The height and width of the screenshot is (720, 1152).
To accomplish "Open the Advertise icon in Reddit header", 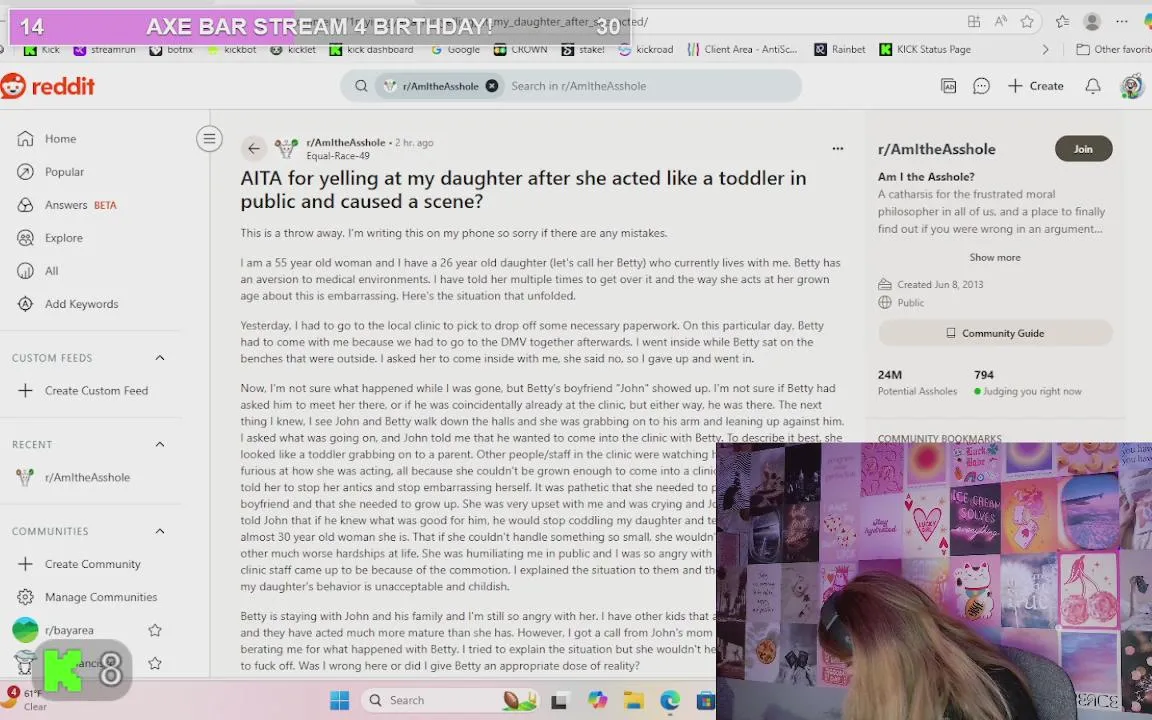I will pos(948,86).
